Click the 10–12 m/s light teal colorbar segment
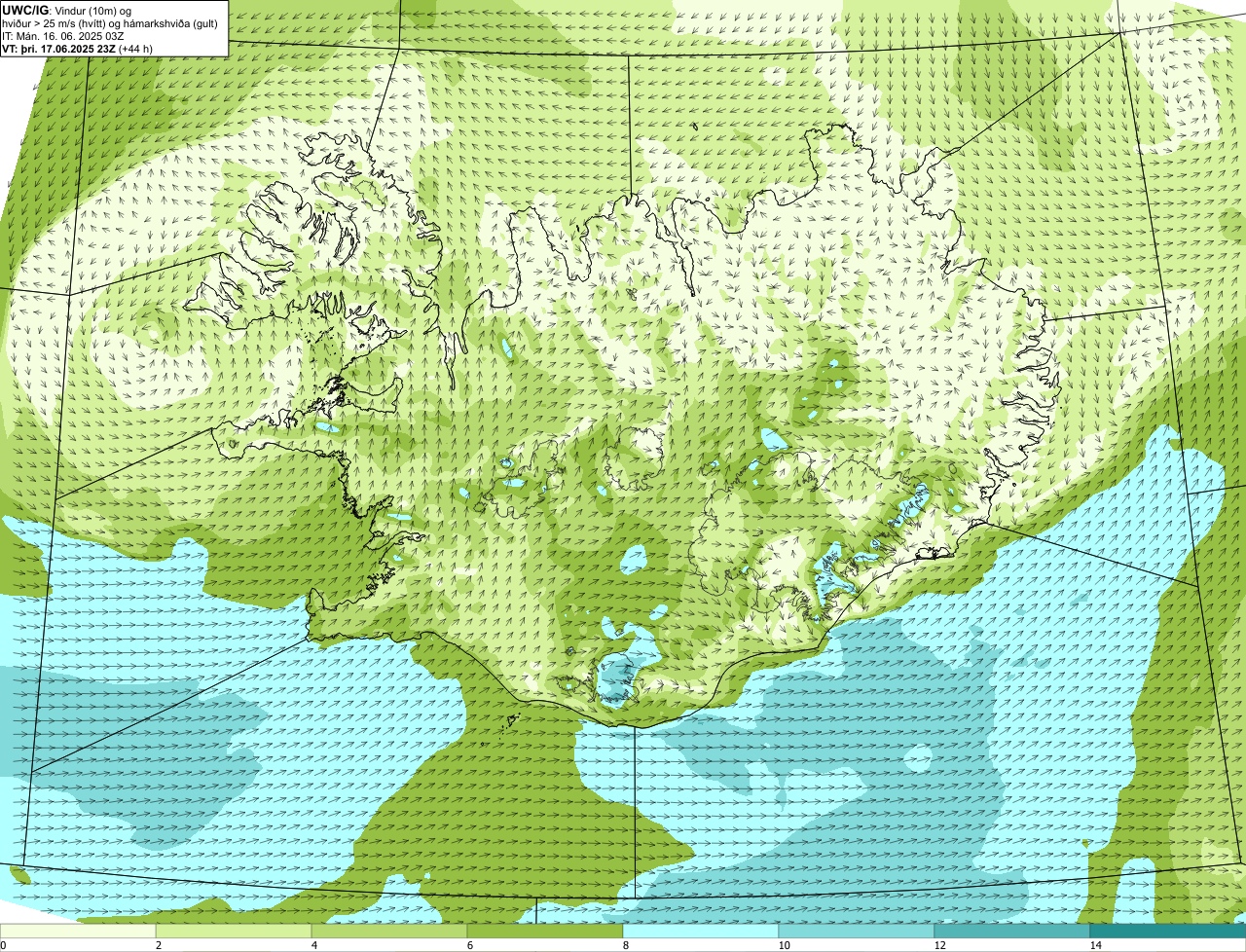 tap(857, 931)
